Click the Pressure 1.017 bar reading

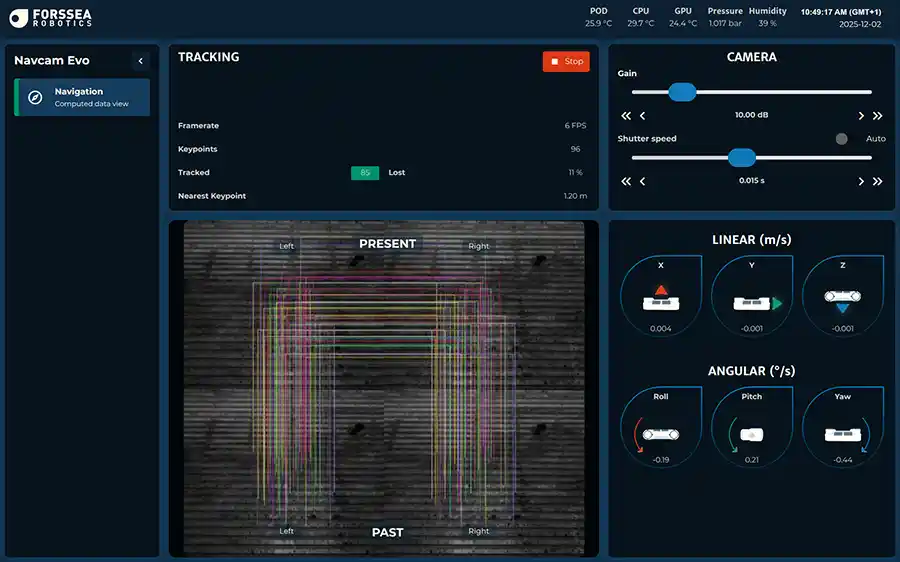[725, 24]
